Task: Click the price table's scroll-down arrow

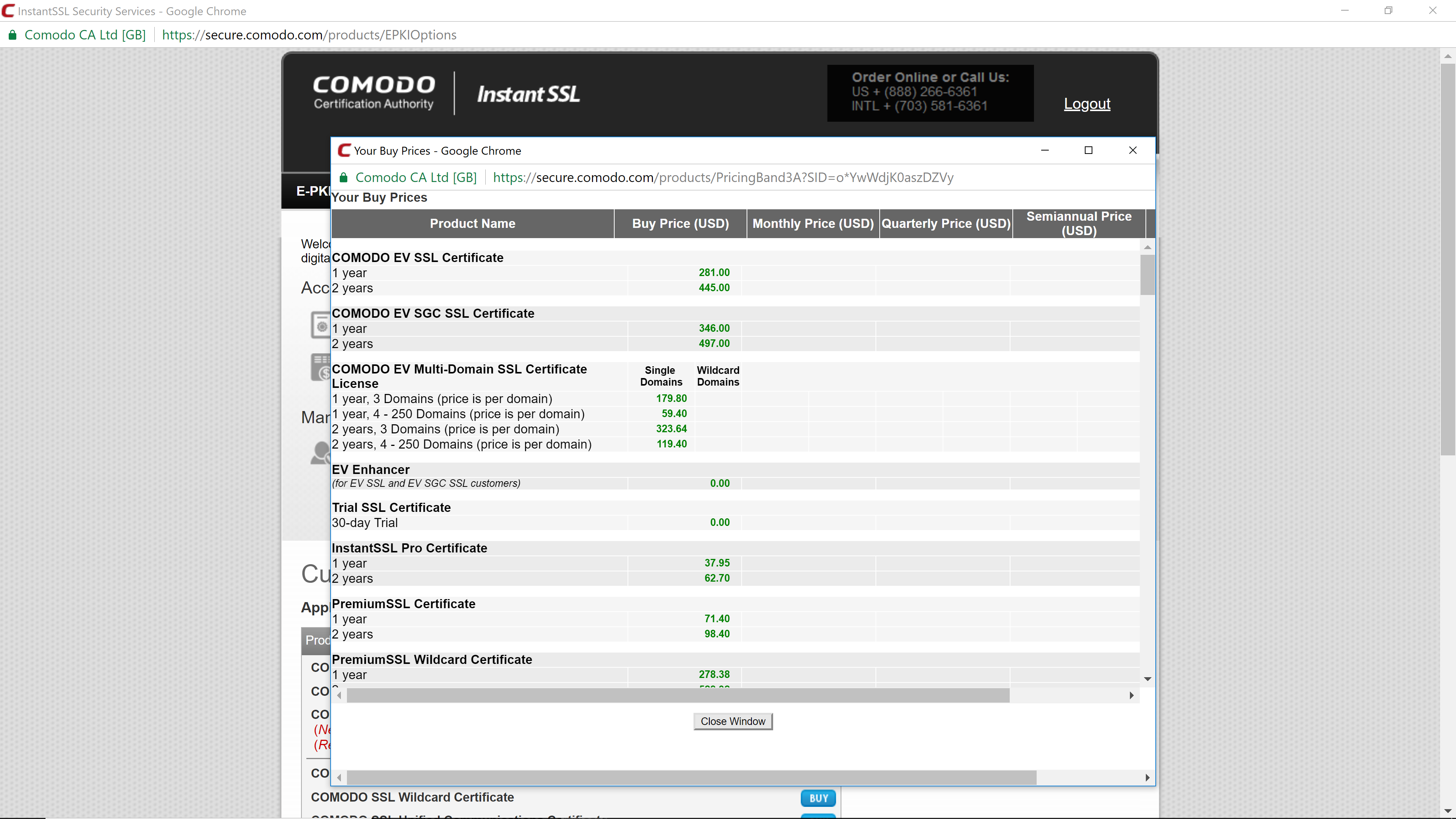Action: (x=1147, y=679)
